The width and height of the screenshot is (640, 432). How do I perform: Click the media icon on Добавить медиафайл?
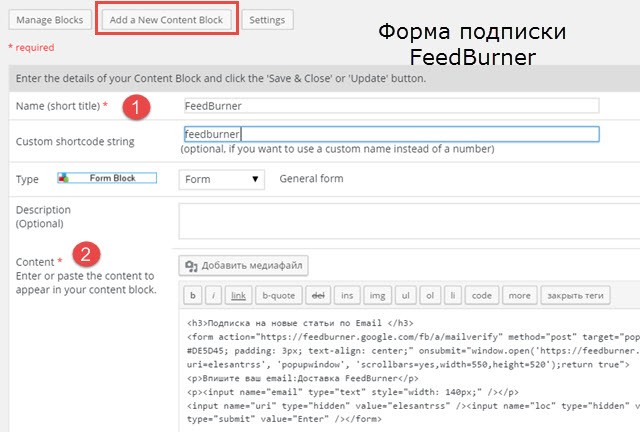coord(191,266)
